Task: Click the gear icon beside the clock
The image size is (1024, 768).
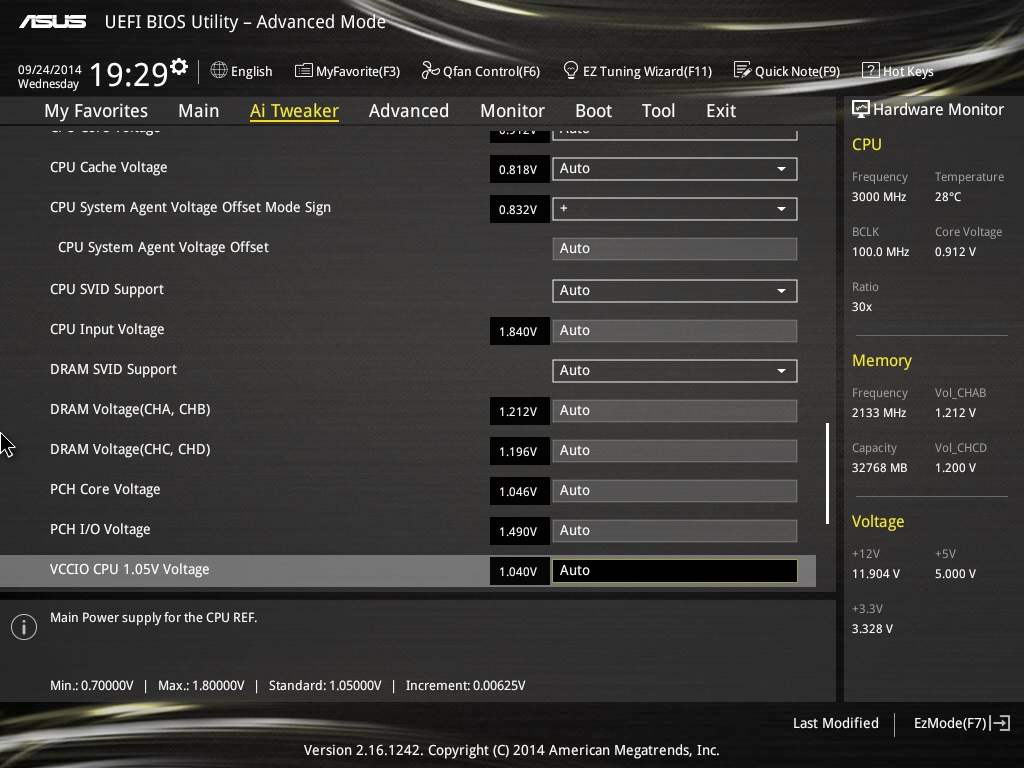Action: pyautogui.click(x=179, y=67)
